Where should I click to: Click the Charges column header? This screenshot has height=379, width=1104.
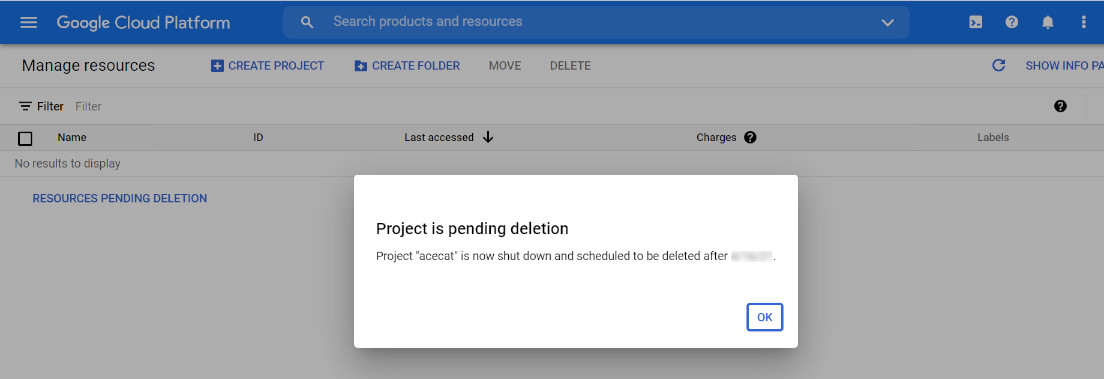tap(716, 137)
